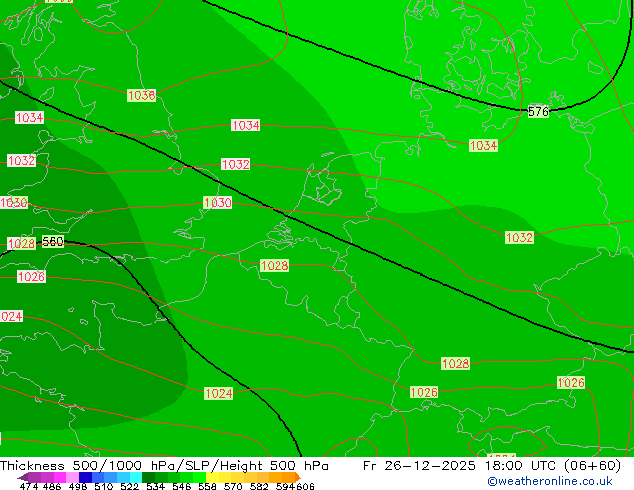Click the darkest green legend swatch above 534
The height and width of the screenshot is (490, 634).
coord(148,477)
